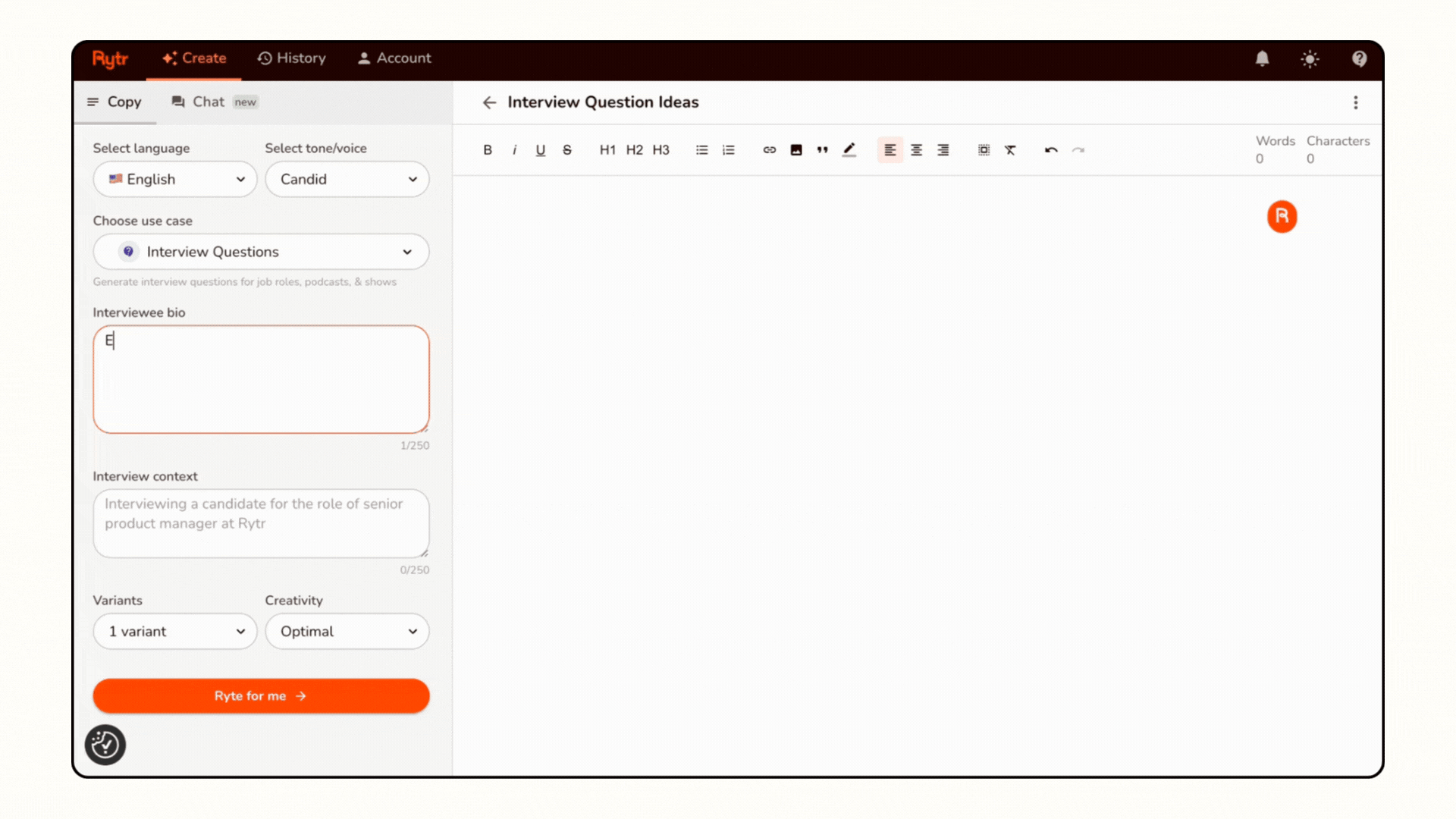Image resolution: width=1456 pixels, height=819 pixels.
Task: Select the highlighter pen tool
Action: click(x=849, y=149)
